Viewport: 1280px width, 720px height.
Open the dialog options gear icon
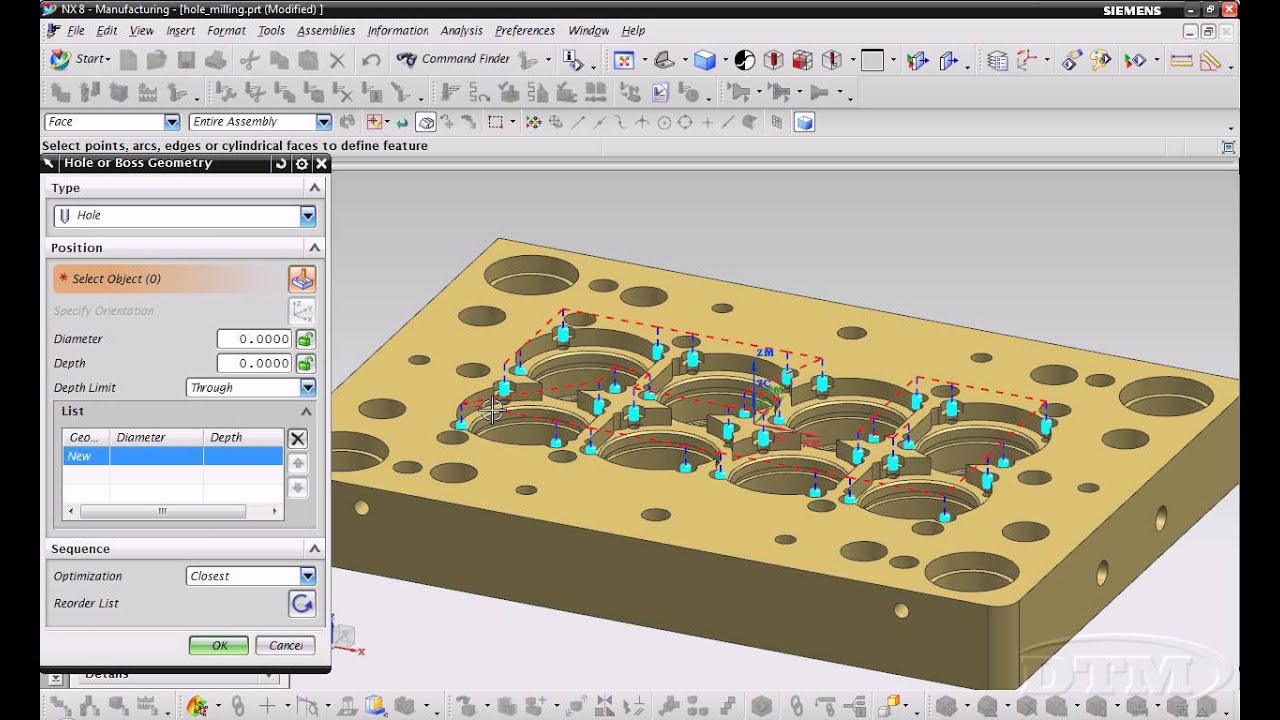tap(302, 163)
